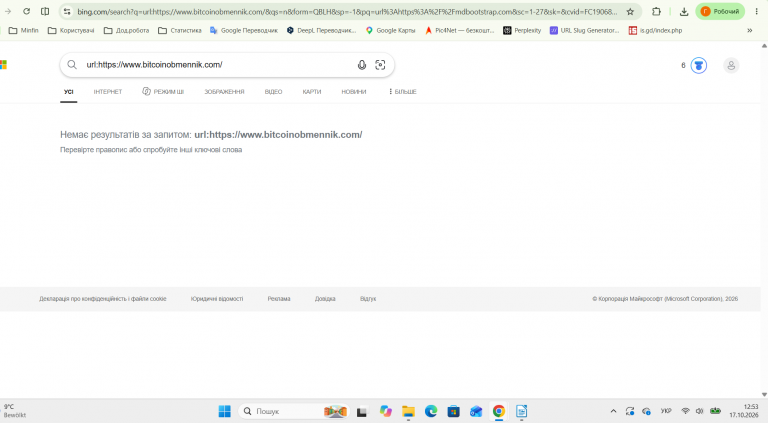
Task: Reload the page with the refresh icon
Action: tap(26, 11)
